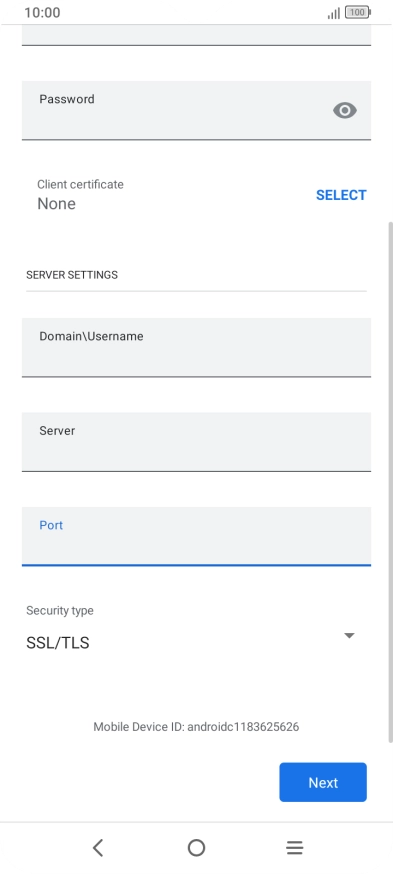This screenshot has width=393, height=874.
Task: Tap the clock showing 10:00
Action: (42, 12)
